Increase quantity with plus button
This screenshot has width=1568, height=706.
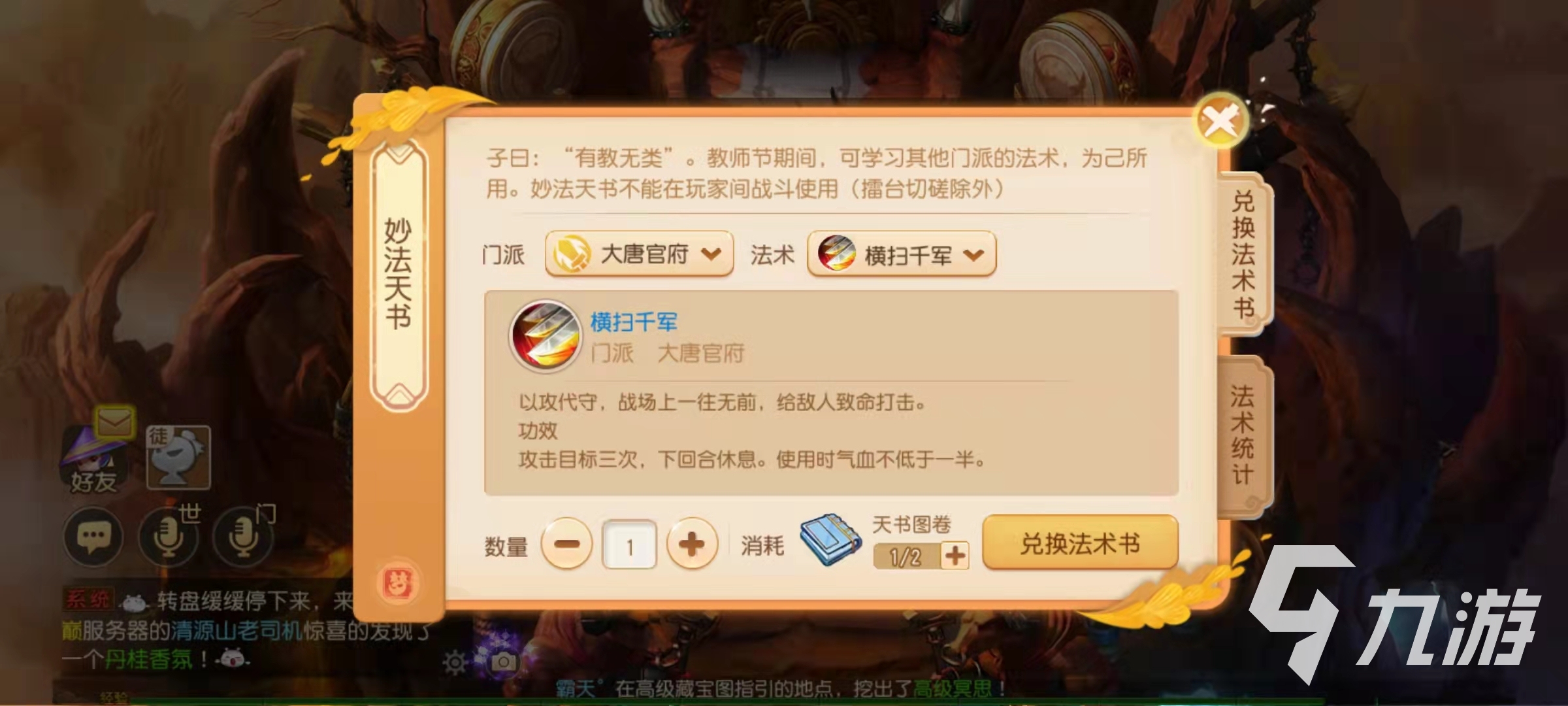click(692, 544)
